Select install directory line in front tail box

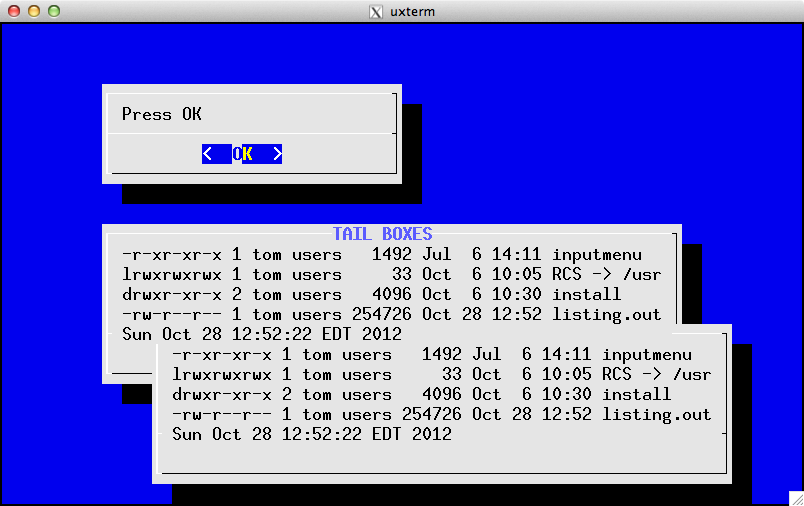click(421, 394)
